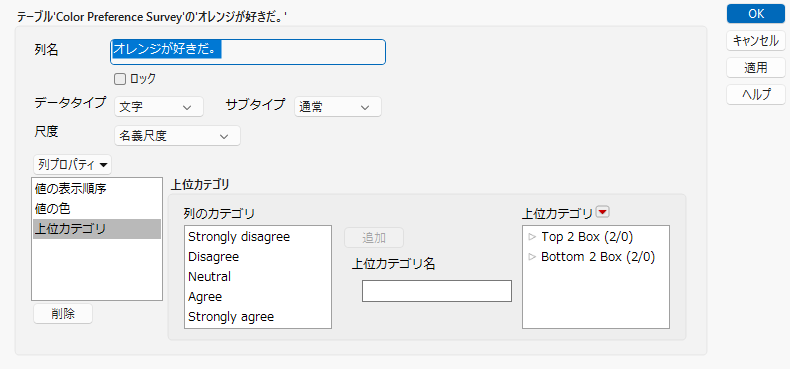This screenshot has width=790, height=369.
Task: Select 上位カテゴリ in the property list
Action: pyautogui.click(x=97, y=229)
